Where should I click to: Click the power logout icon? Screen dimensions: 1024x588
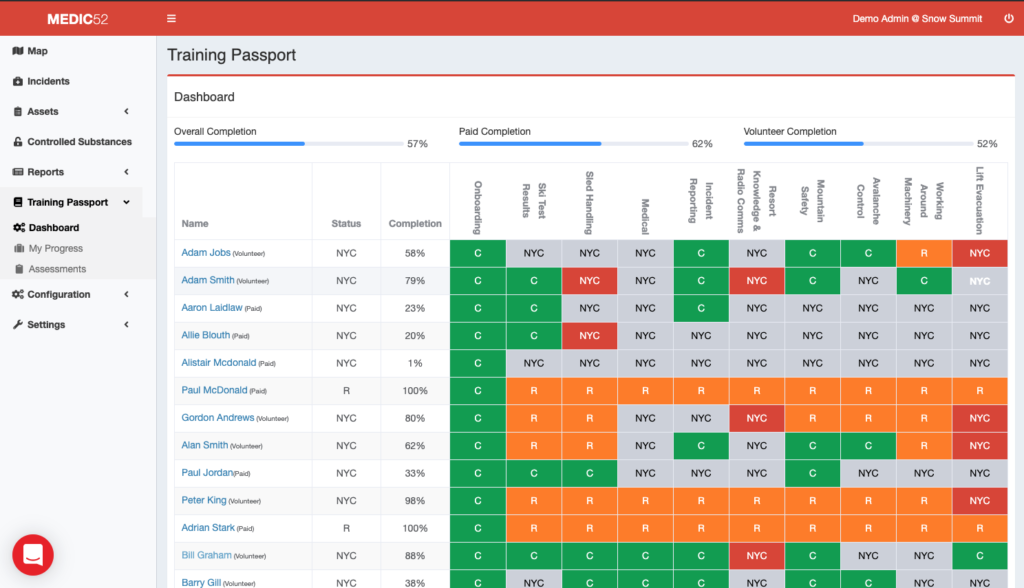[1007, 18]
